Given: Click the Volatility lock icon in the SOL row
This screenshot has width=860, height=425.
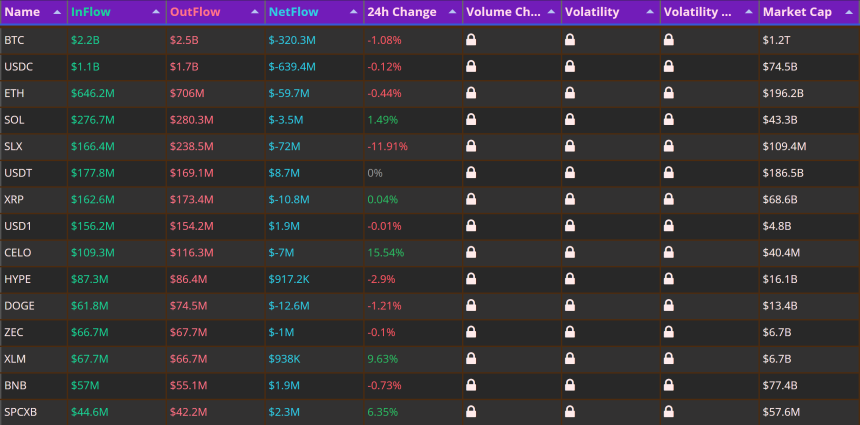Looking at the screenshot, I should [x=570, y=120].
